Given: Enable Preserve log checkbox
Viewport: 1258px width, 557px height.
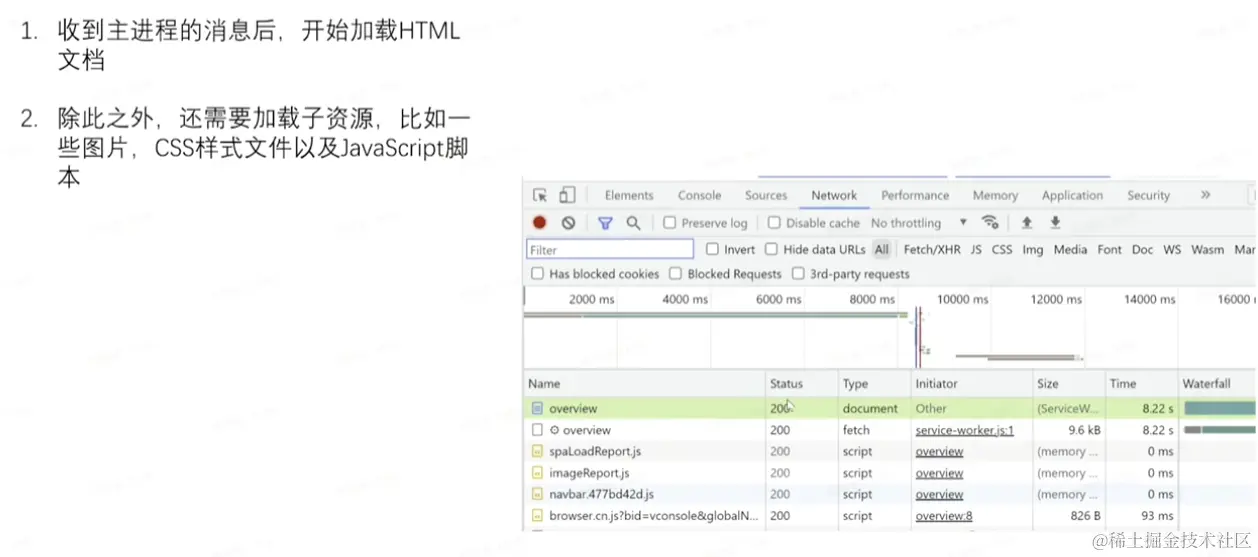Looking at the screenshot, I should coord(670,223).
